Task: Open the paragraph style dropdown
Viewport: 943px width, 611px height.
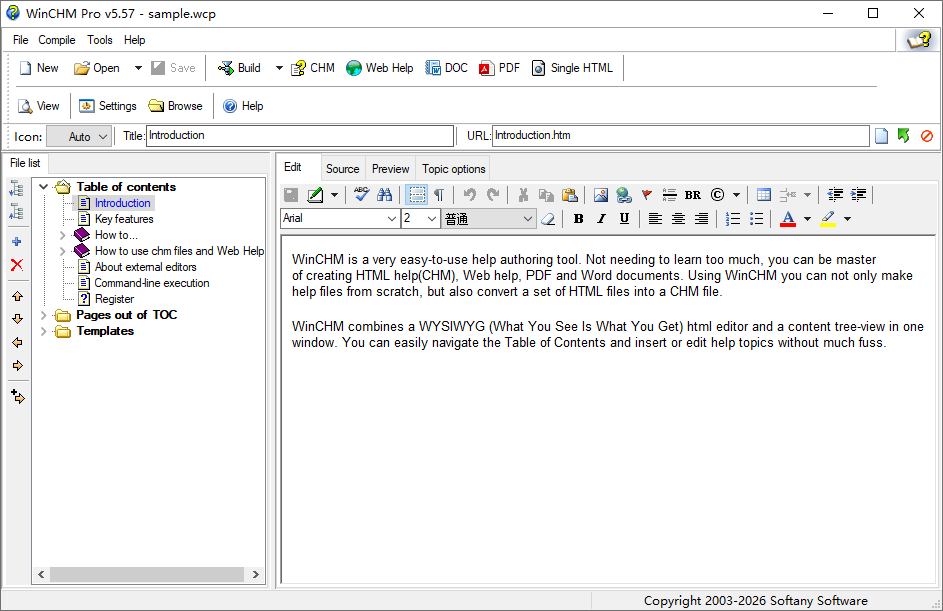Action: click(527, 219)
